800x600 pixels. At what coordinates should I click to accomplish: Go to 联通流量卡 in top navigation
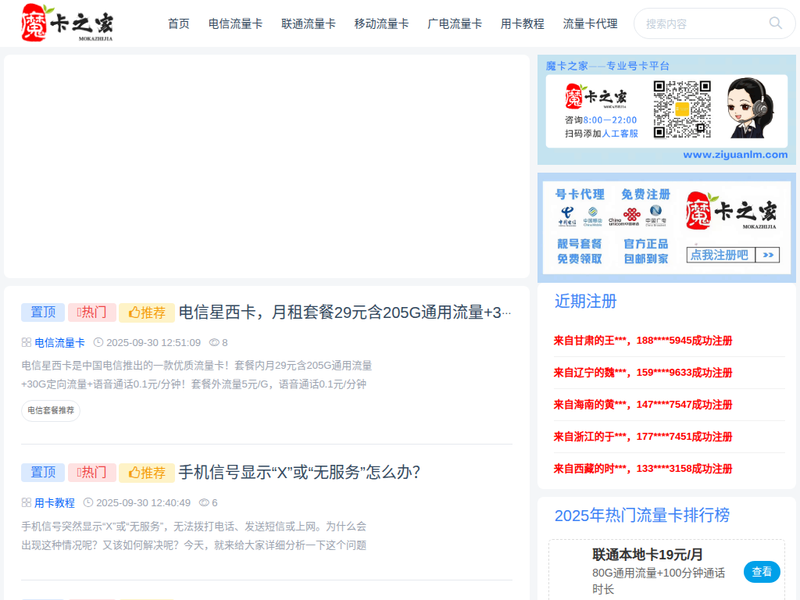(308, 23)
